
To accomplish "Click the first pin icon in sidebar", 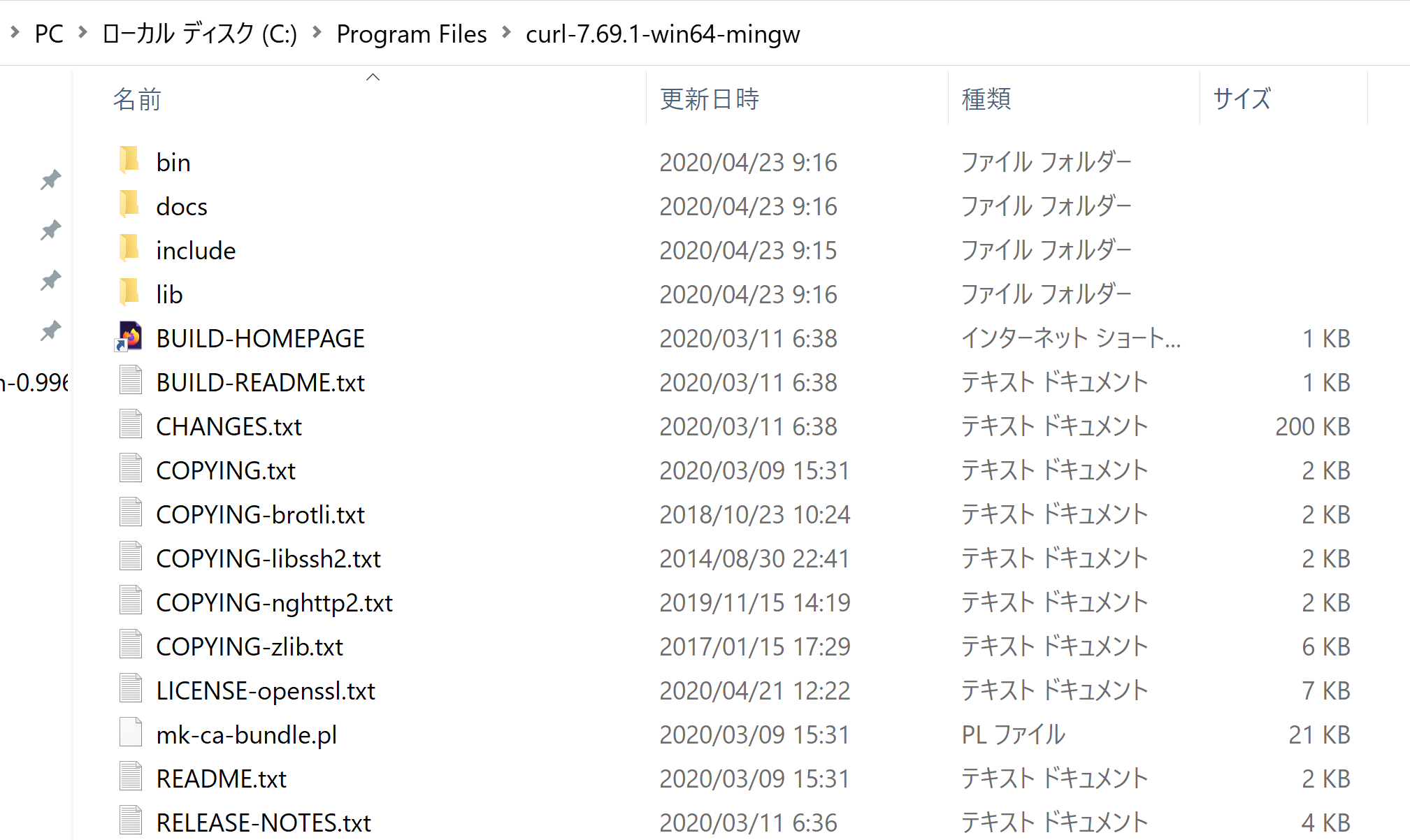I will 50,180.
